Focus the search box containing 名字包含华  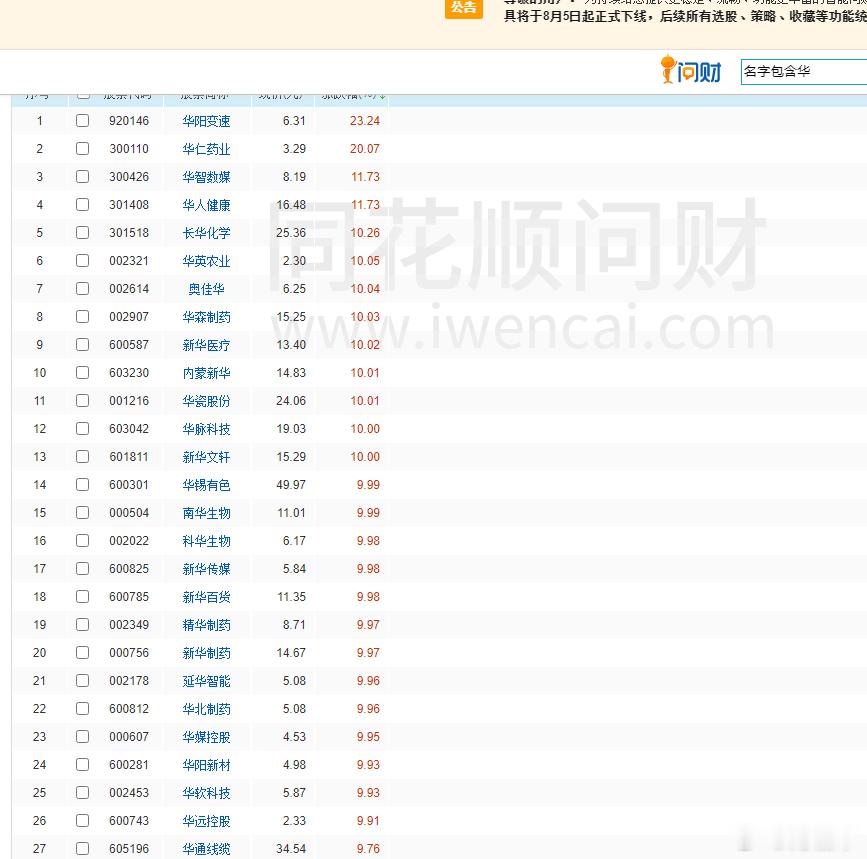coord(804,72)
